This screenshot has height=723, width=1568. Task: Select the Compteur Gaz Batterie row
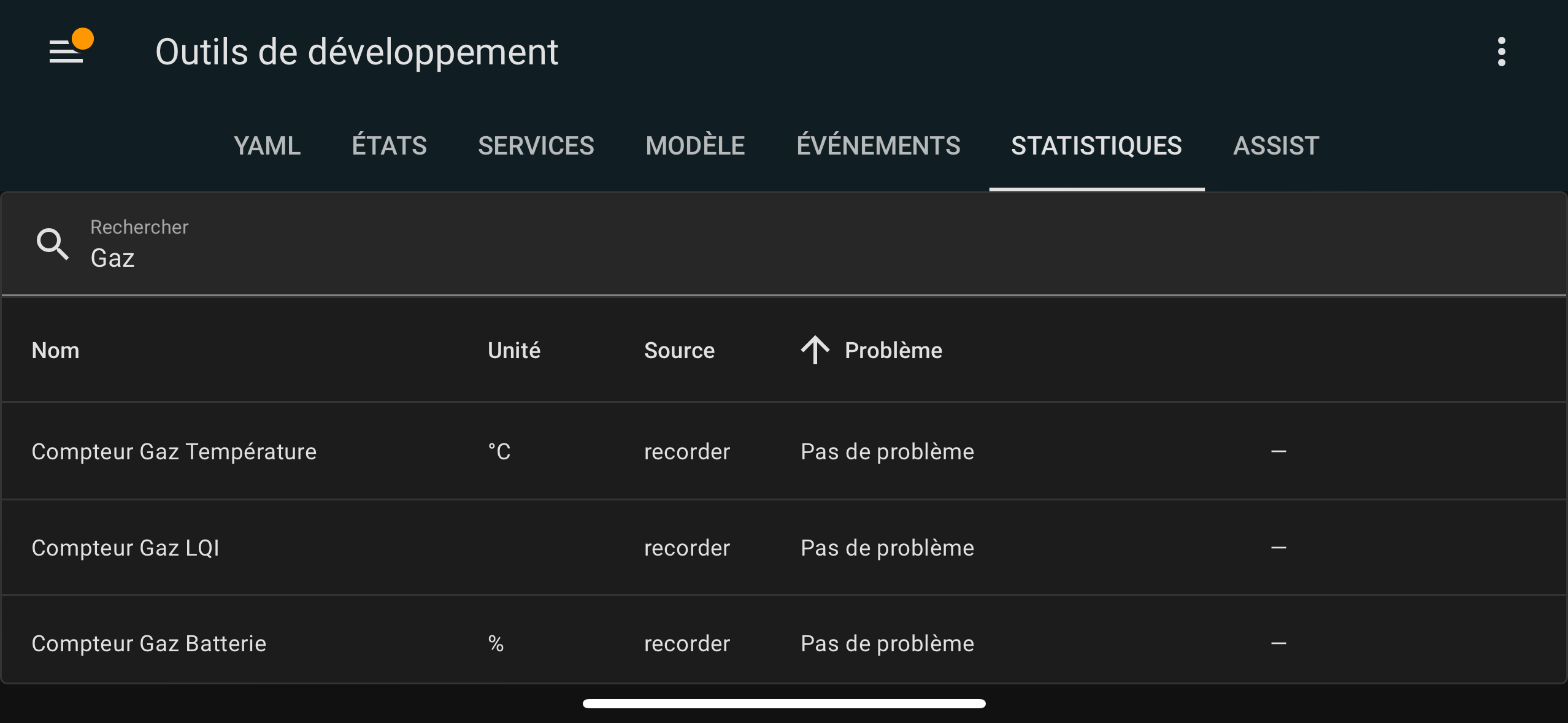point(784,643)
